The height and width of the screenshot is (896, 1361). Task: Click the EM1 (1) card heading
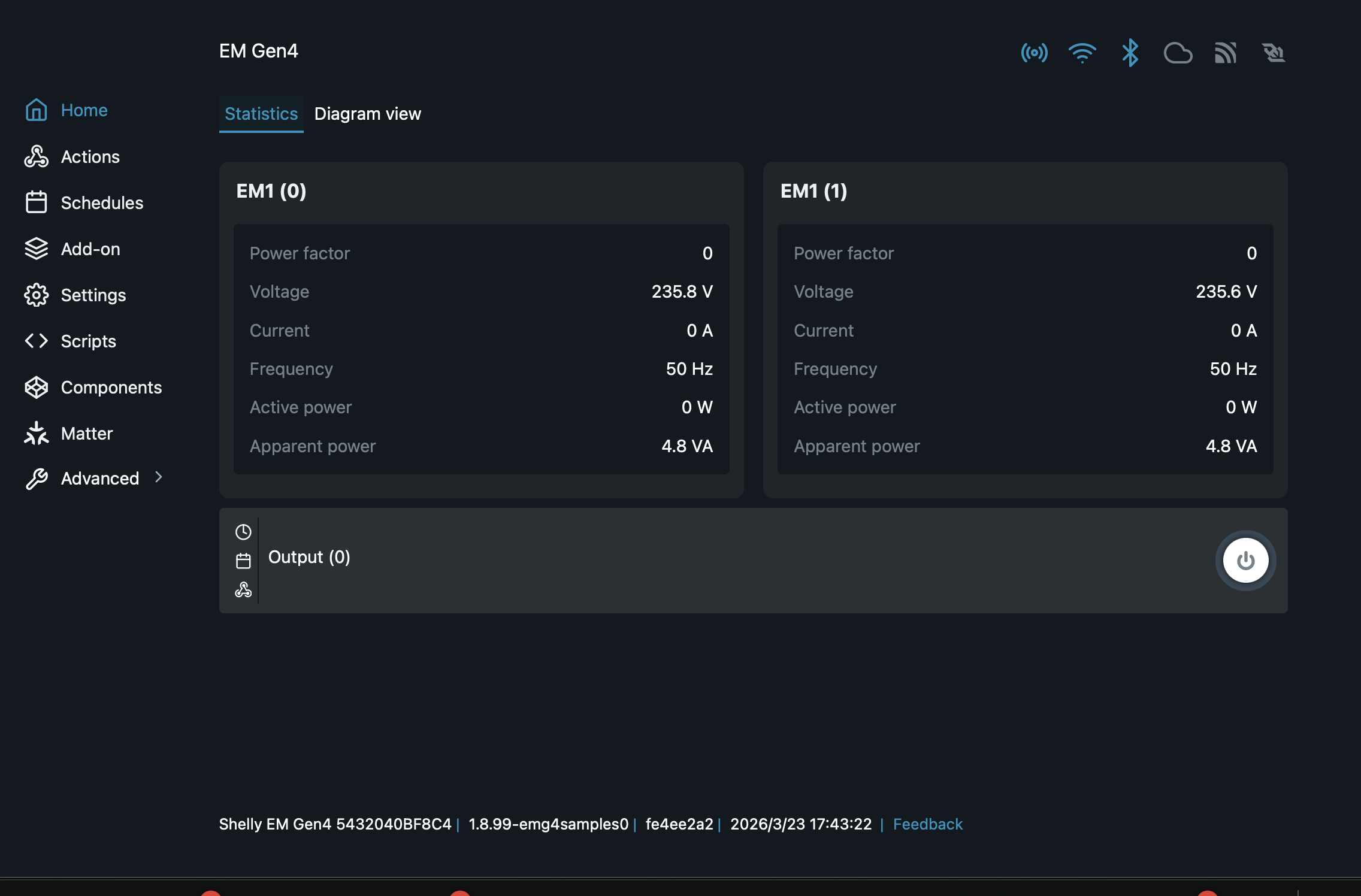tap(814, 191)
